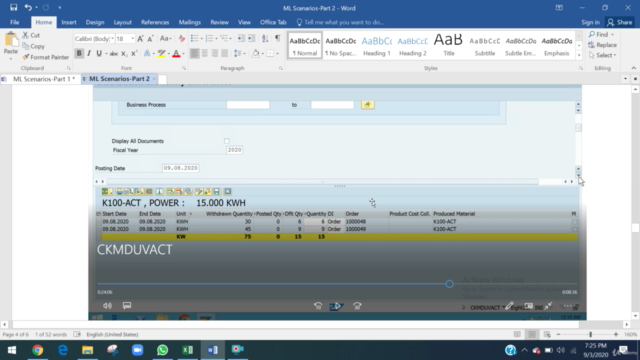Justify the text

tap(224, 53)
